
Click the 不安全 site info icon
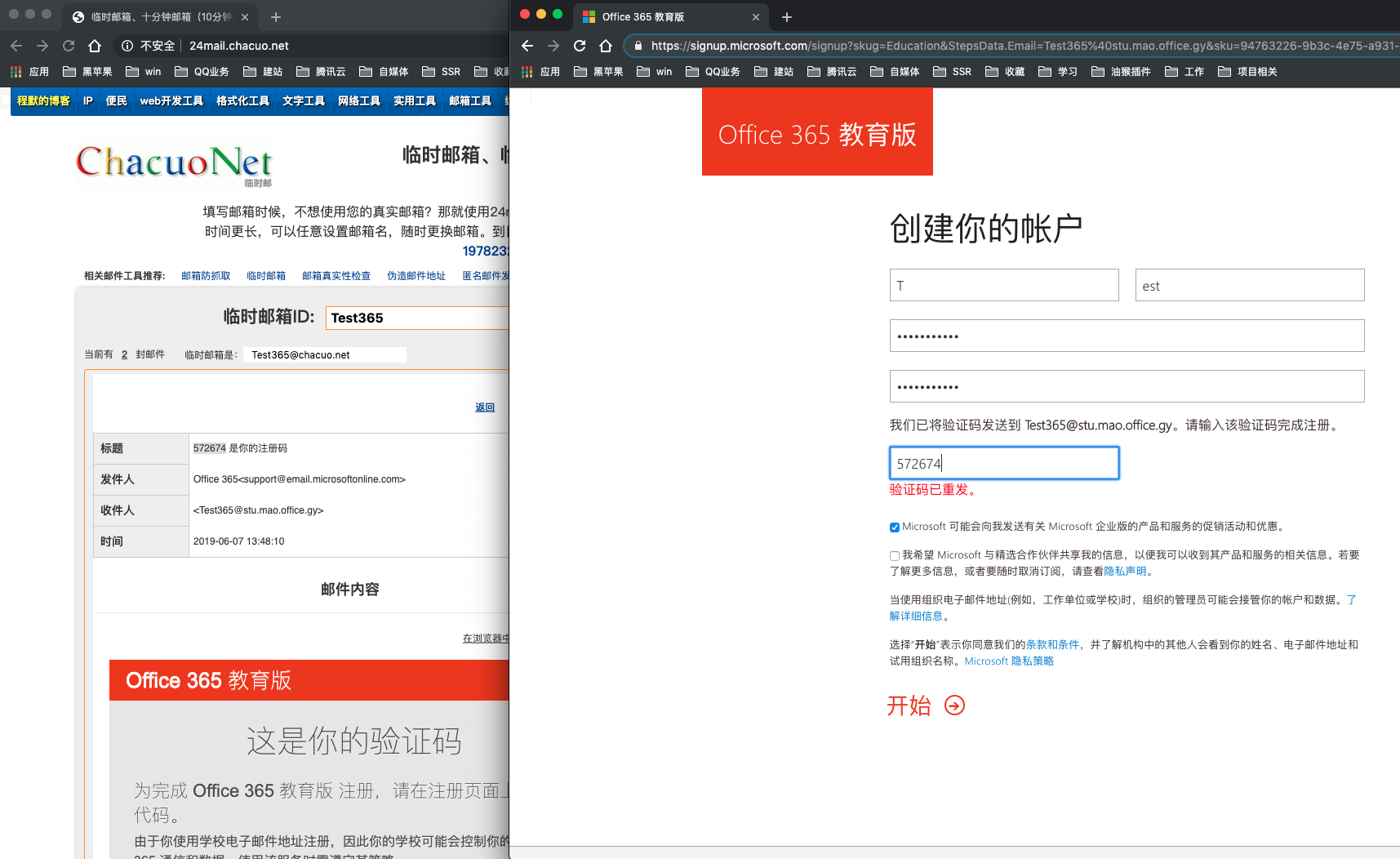[x=127, y=46]
